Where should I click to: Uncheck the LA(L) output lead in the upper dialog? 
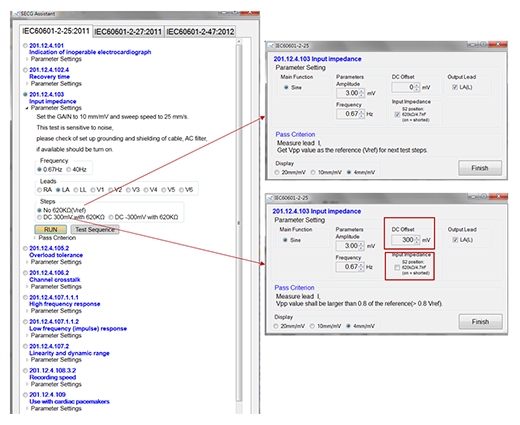tap(455, 87)
